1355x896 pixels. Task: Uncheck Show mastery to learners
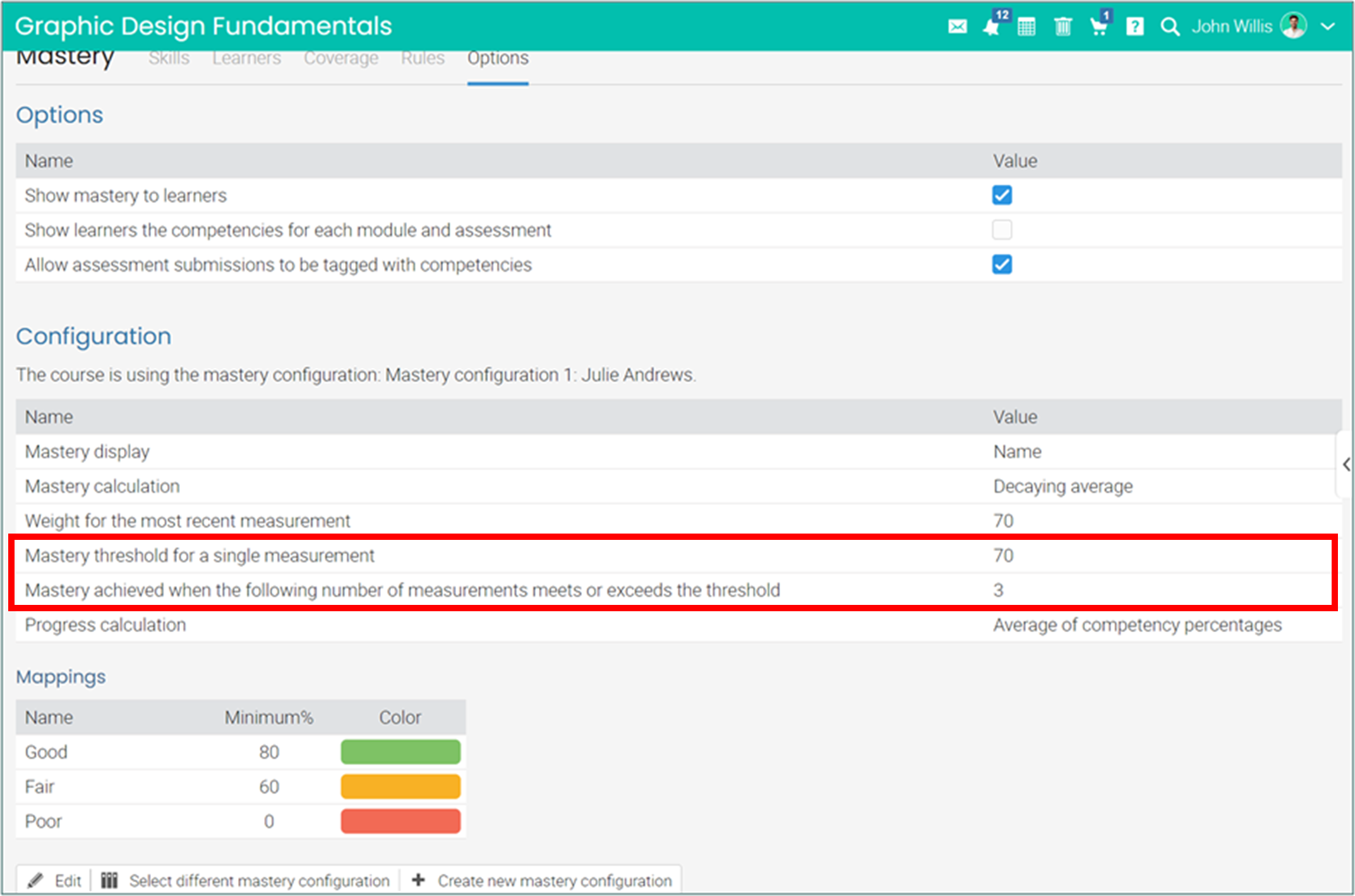(x=1001, y=195)
